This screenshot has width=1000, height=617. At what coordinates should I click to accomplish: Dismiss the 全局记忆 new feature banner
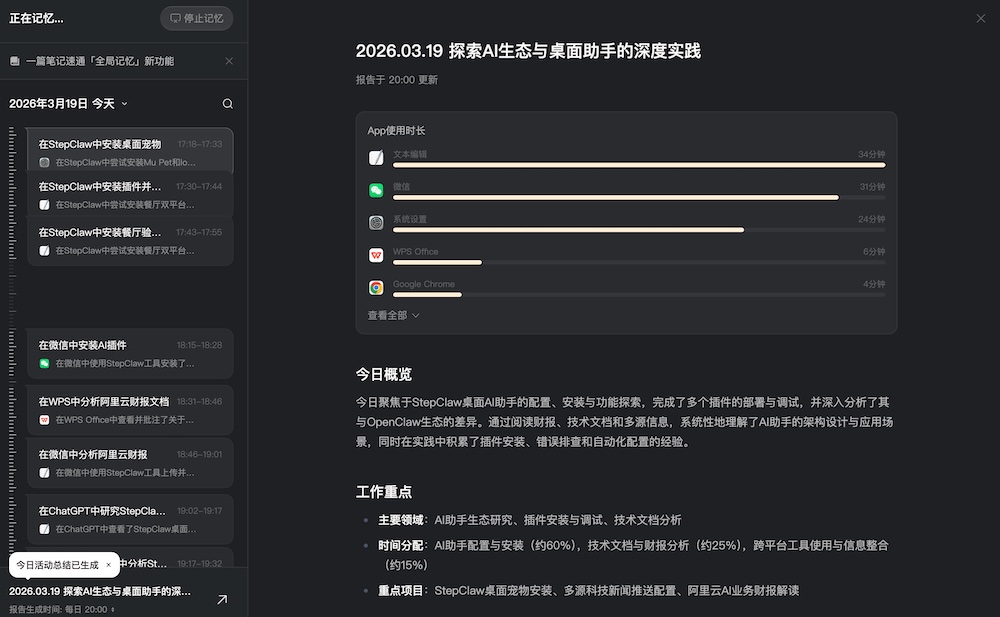(x=229, y=61)
